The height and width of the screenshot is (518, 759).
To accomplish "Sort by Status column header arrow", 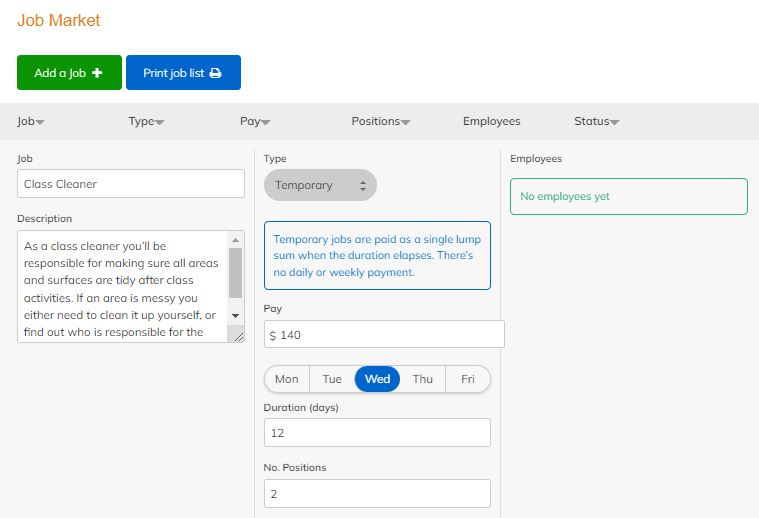I will 614,122.
